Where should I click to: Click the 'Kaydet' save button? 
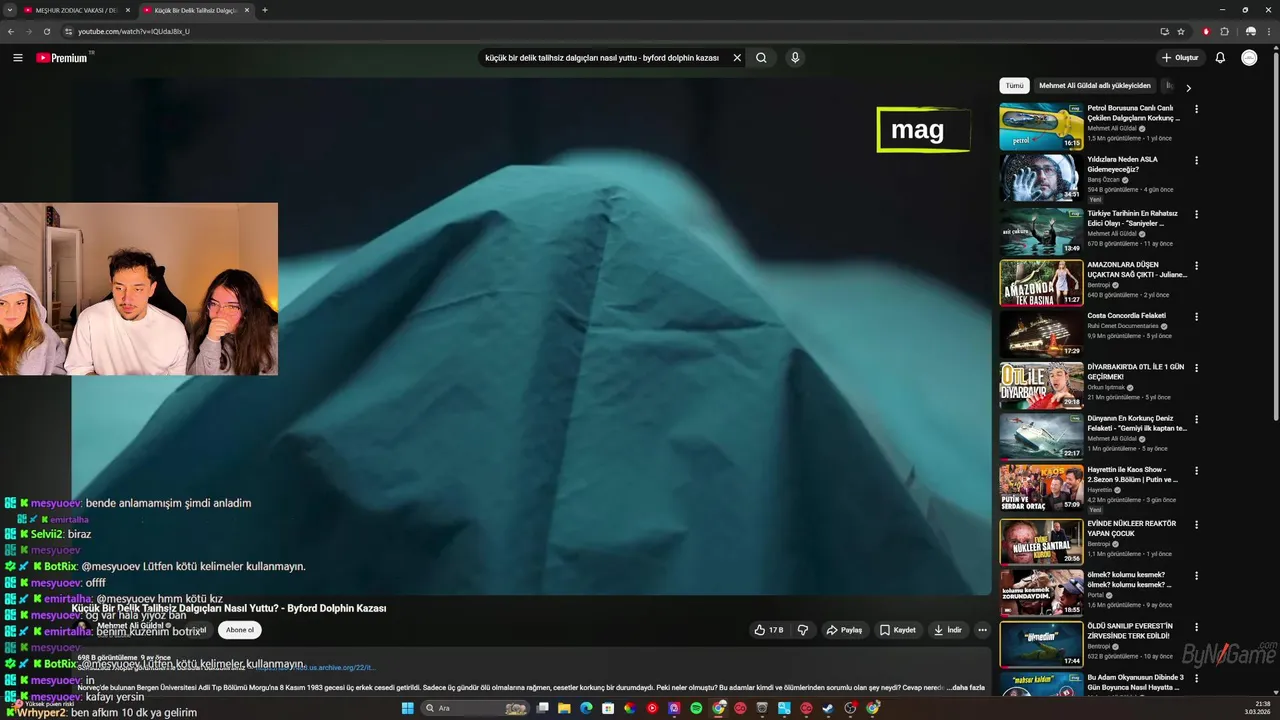click(x=898, y=630)
